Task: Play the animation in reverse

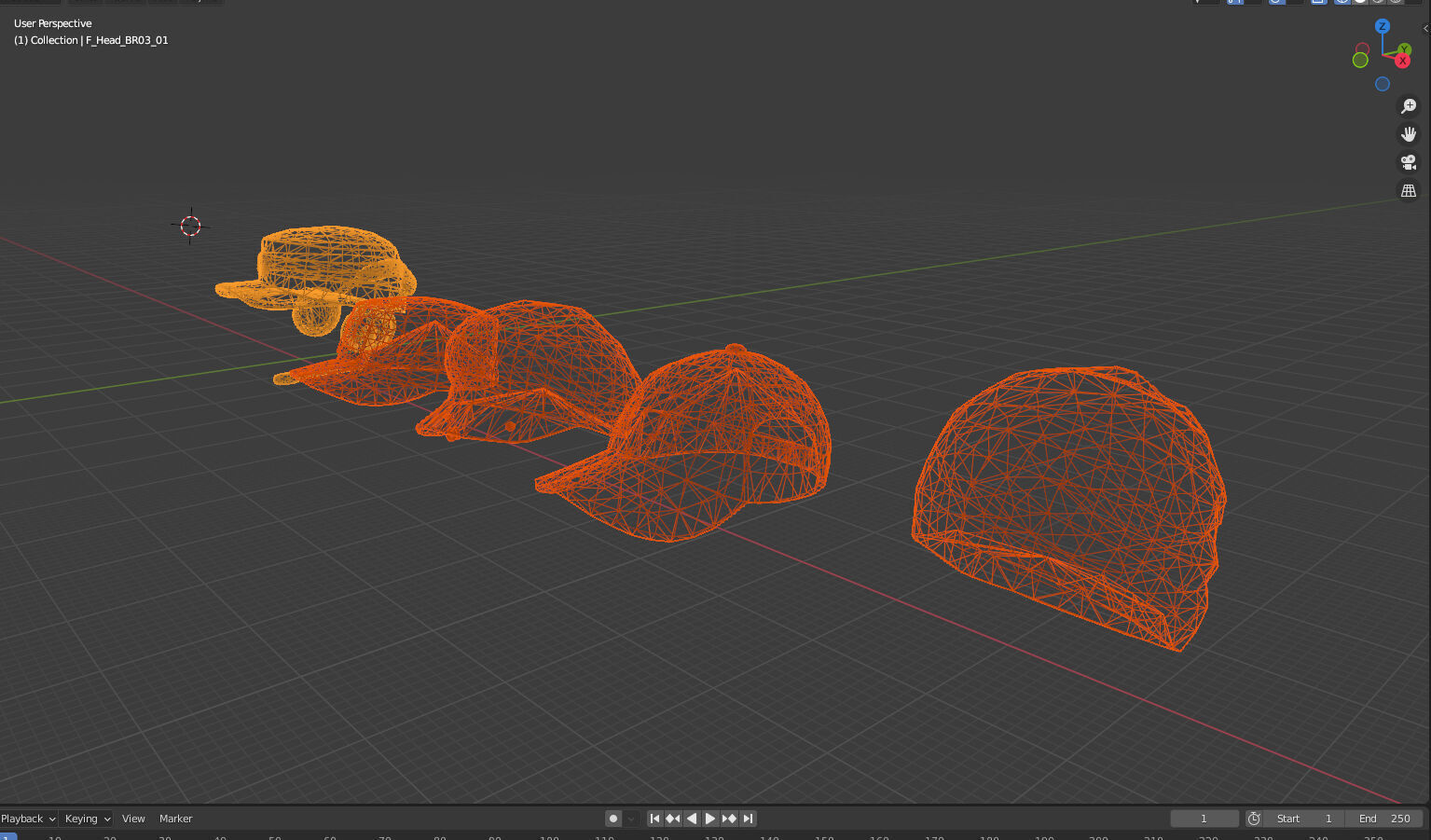Action: [692, 819]
